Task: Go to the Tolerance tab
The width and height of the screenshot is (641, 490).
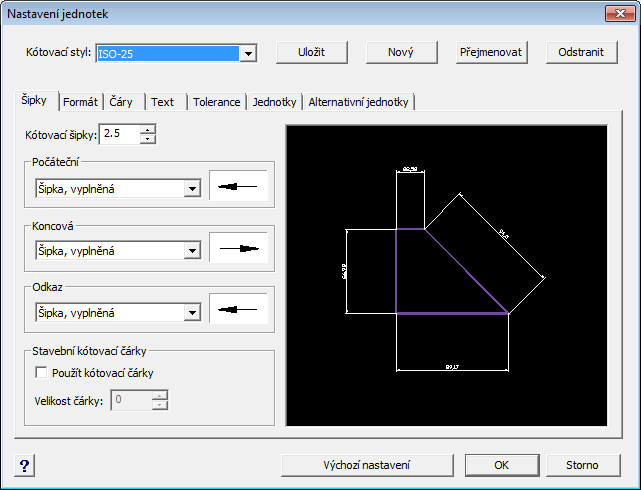Action: 217,102
